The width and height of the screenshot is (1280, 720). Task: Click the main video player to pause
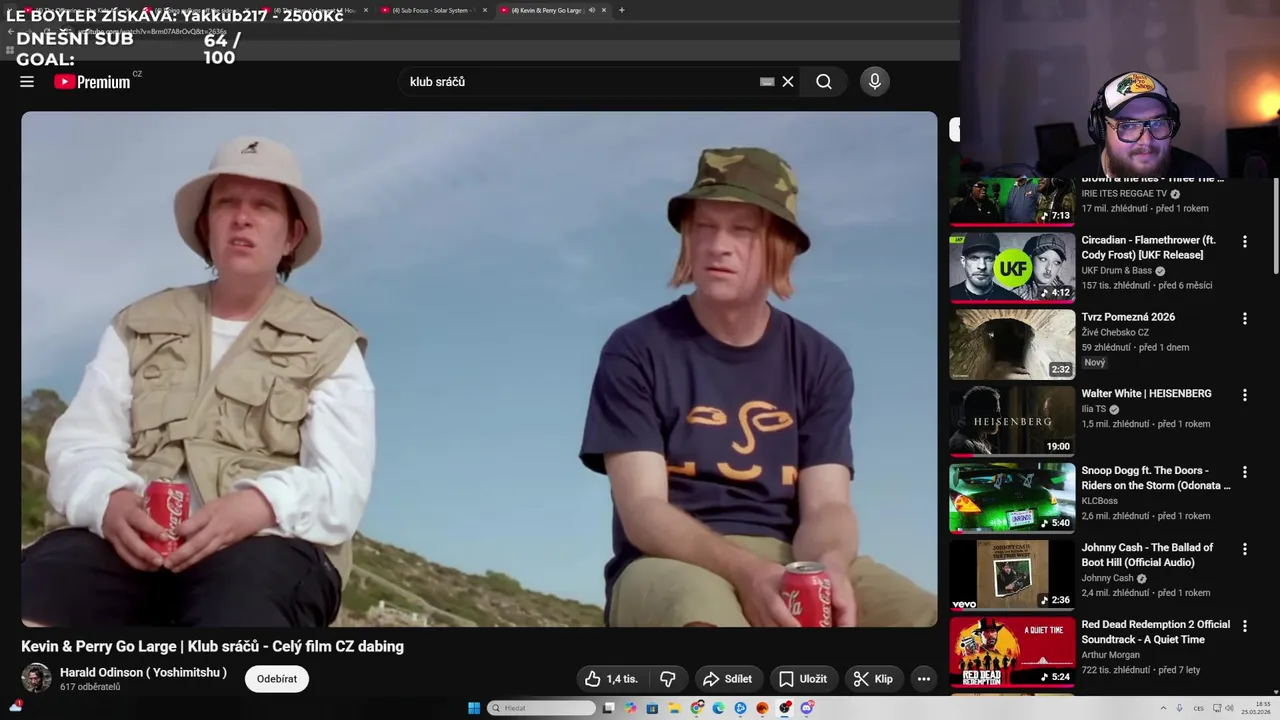pos(479,369)
